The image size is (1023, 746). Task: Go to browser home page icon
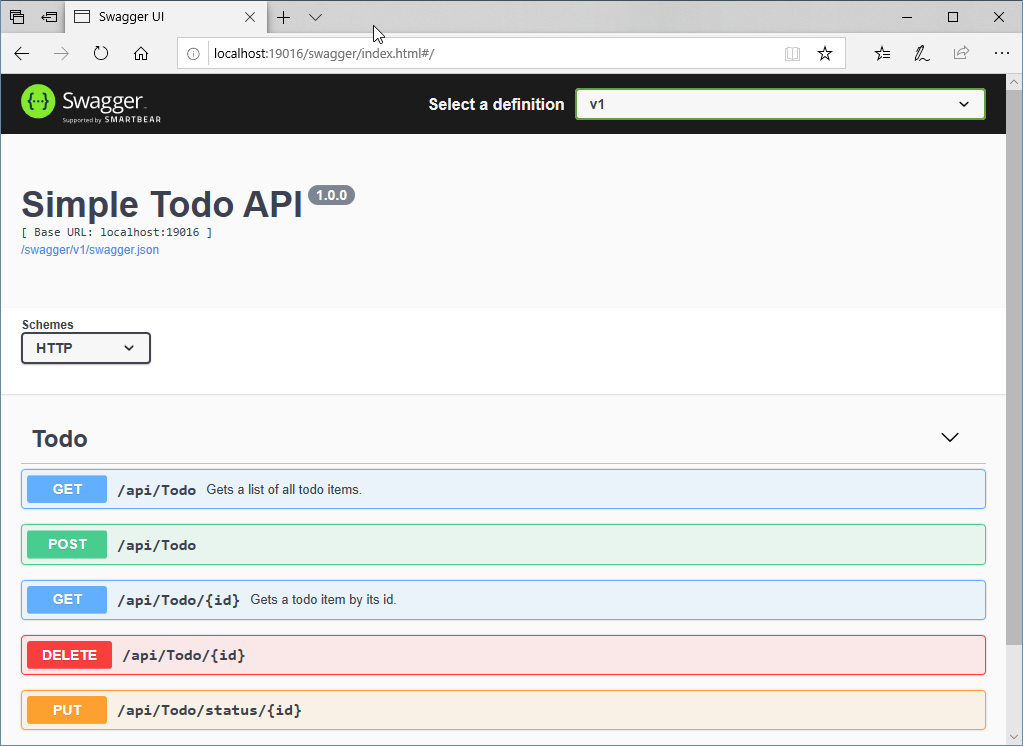coord(141,54)
